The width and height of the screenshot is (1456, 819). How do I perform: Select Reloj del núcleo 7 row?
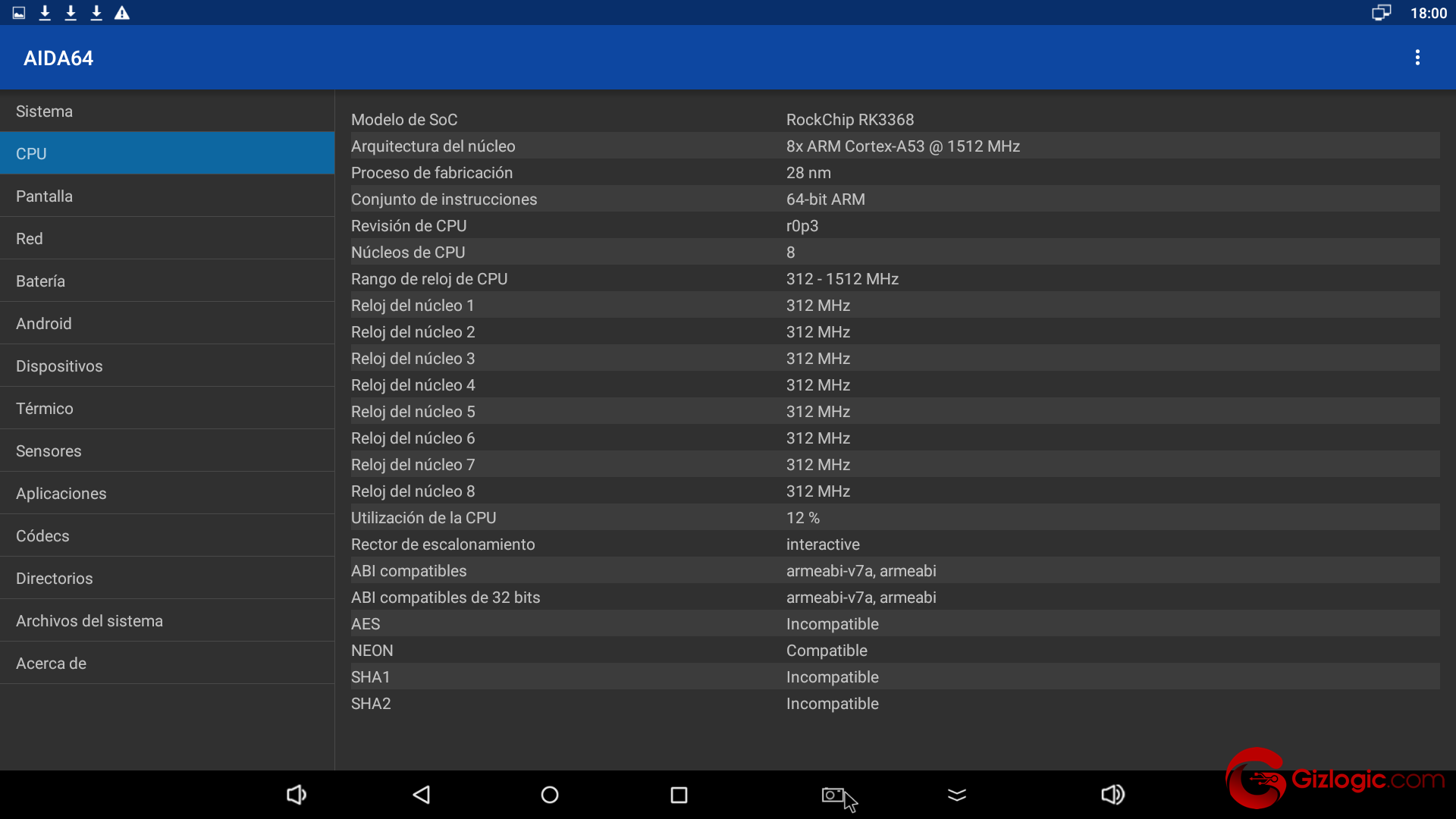(x=895, y=464)
